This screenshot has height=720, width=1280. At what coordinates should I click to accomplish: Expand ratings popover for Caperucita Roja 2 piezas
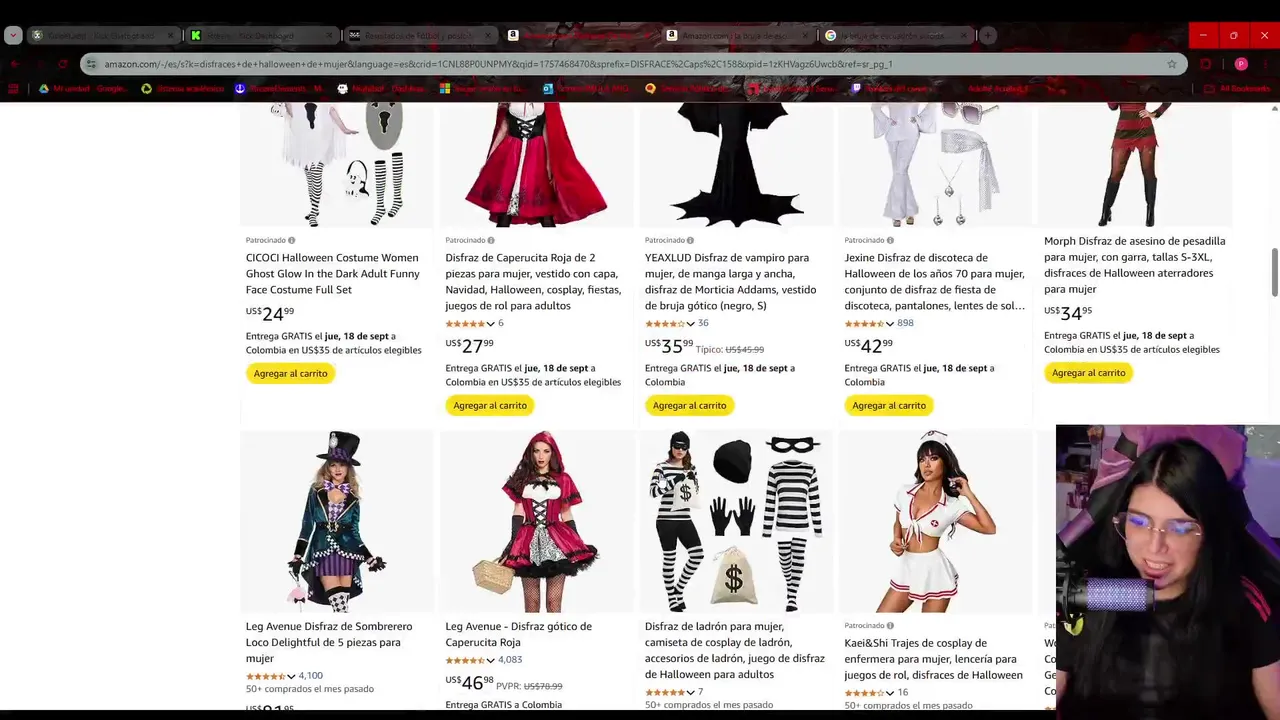click(490, 324)
